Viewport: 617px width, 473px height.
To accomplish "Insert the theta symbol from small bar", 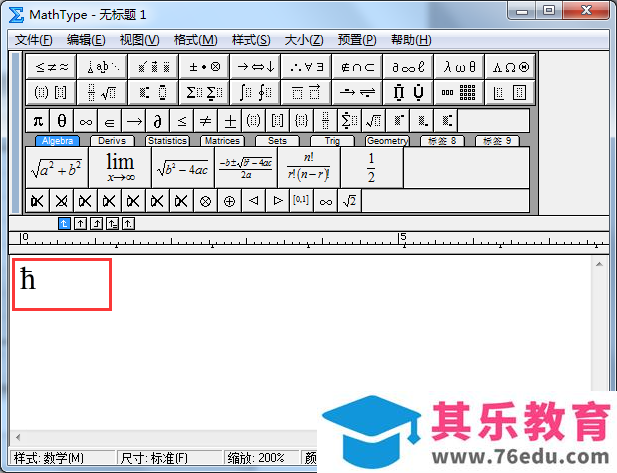I will coord(62,121).
